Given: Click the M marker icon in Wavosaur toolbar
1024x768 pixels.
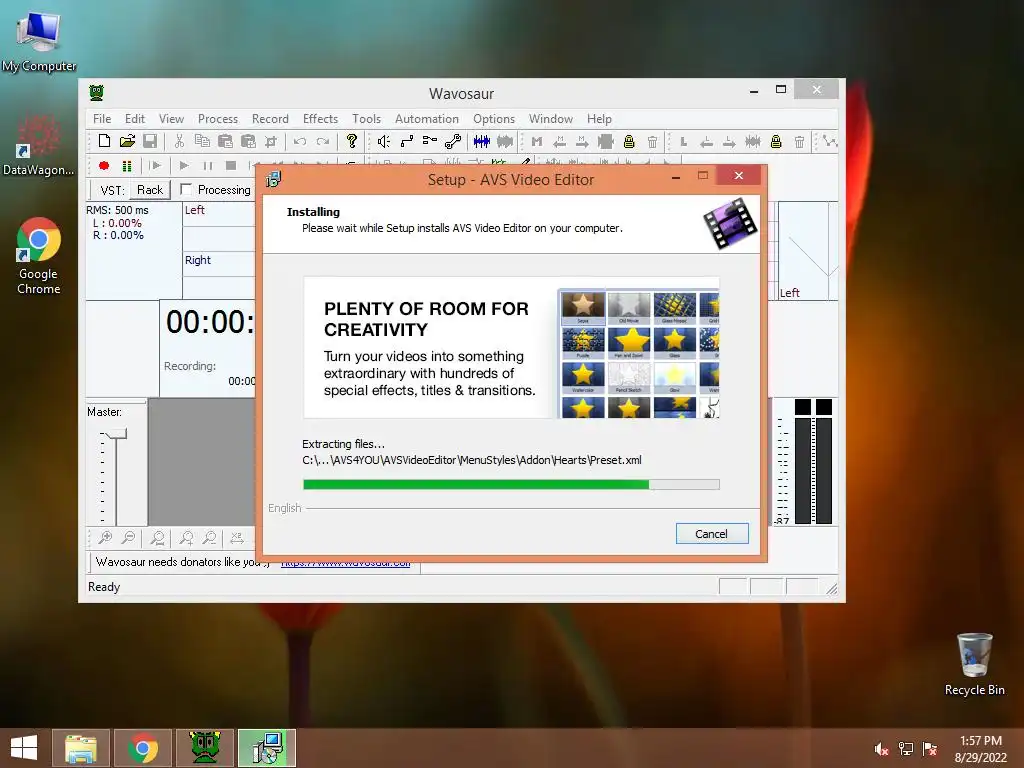Looking at the screenshot, I should tap(537, 141).
